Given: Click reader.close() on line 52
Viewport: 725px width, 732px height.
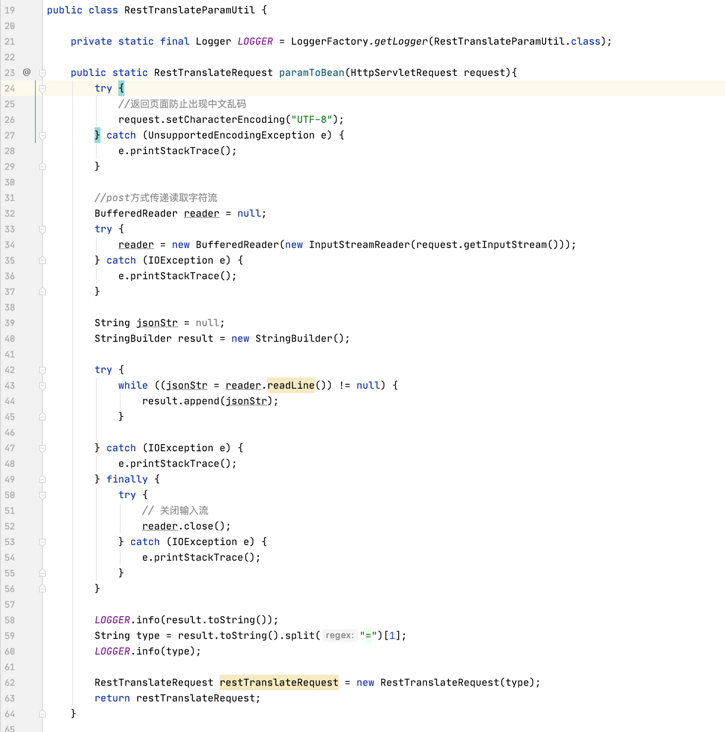Looking at the screenshot, I should (186, 526).
